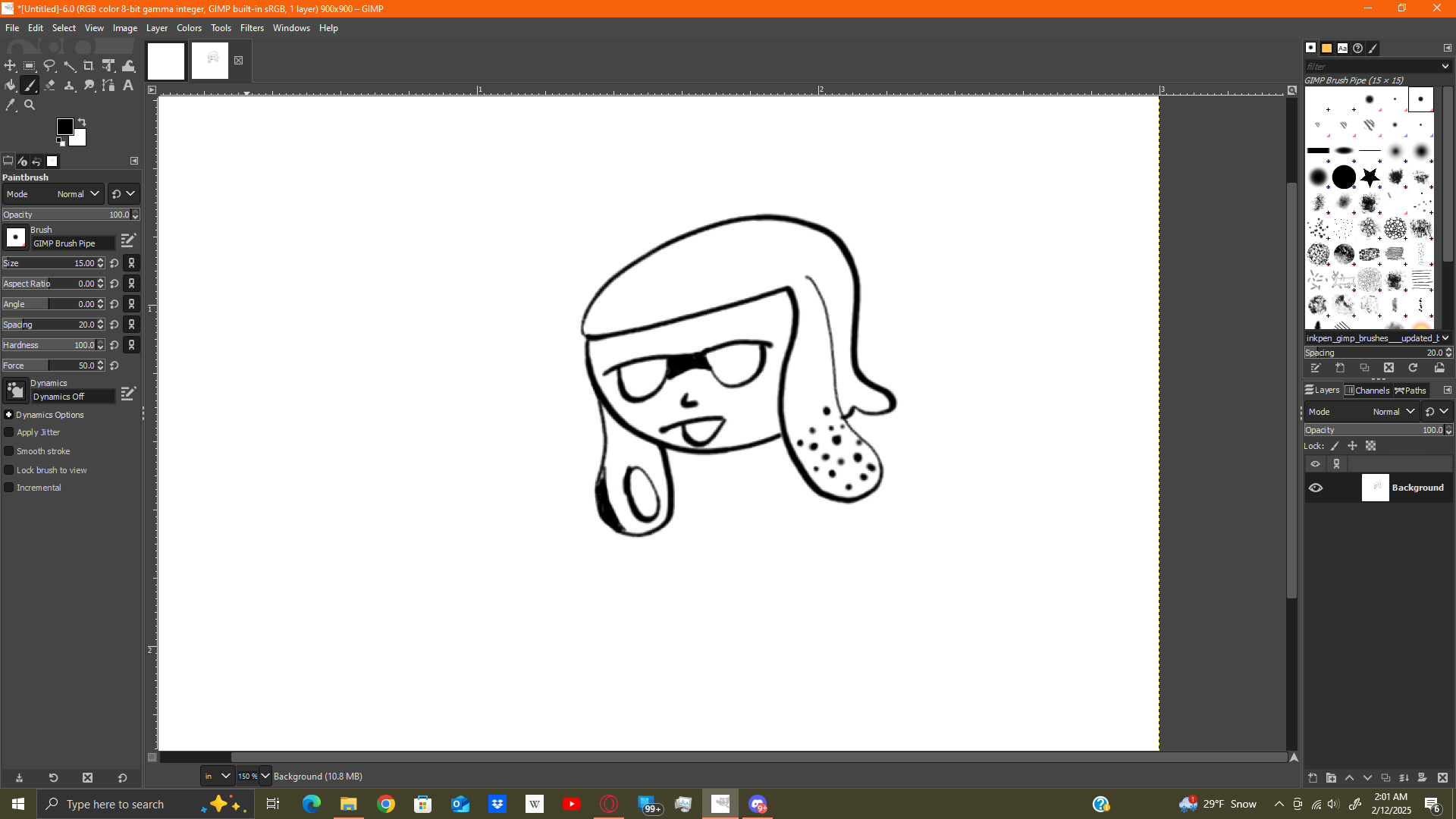This screenshot has height=819, width=1456.
Task: Click the foreground black color swatch
Action: coord(64,126)
